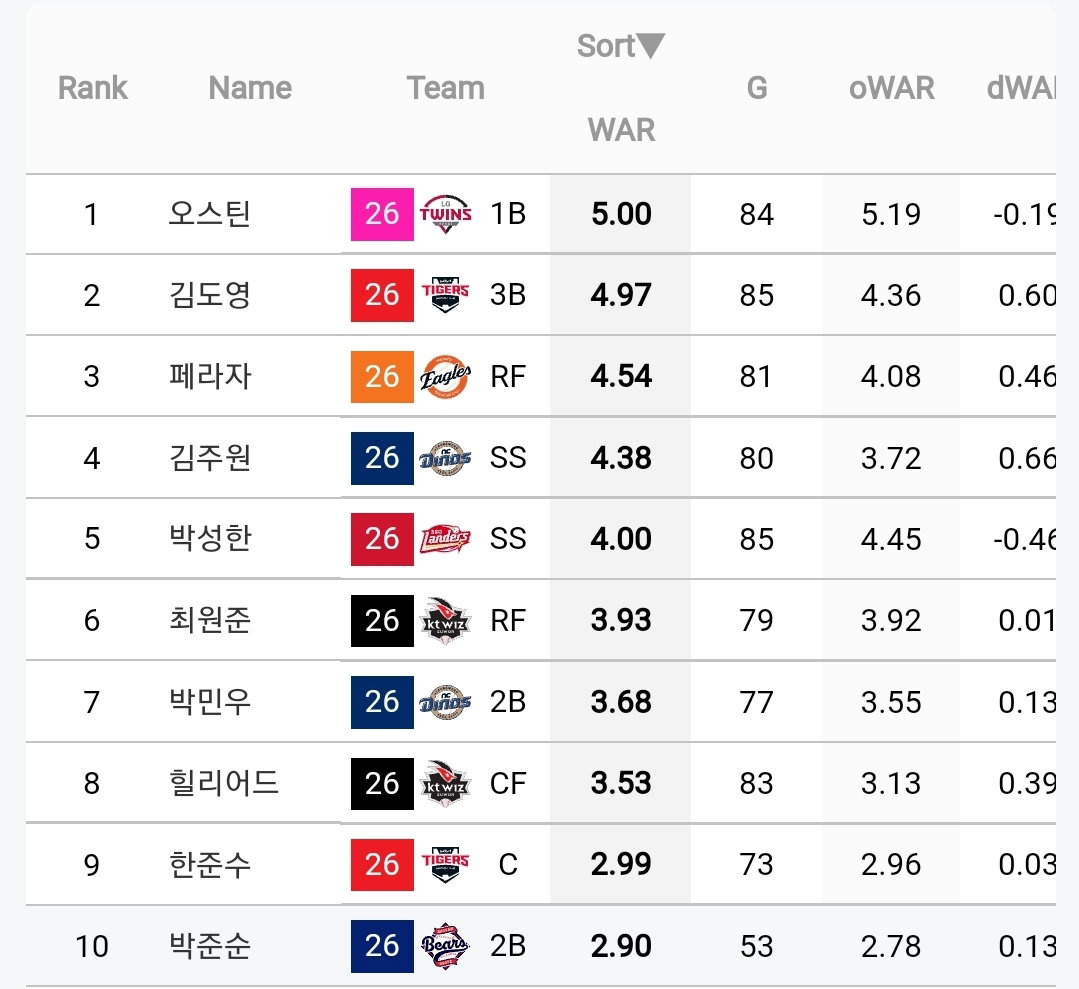
Task: Open player 한준수's name link
Action: (x=210, y=864)
